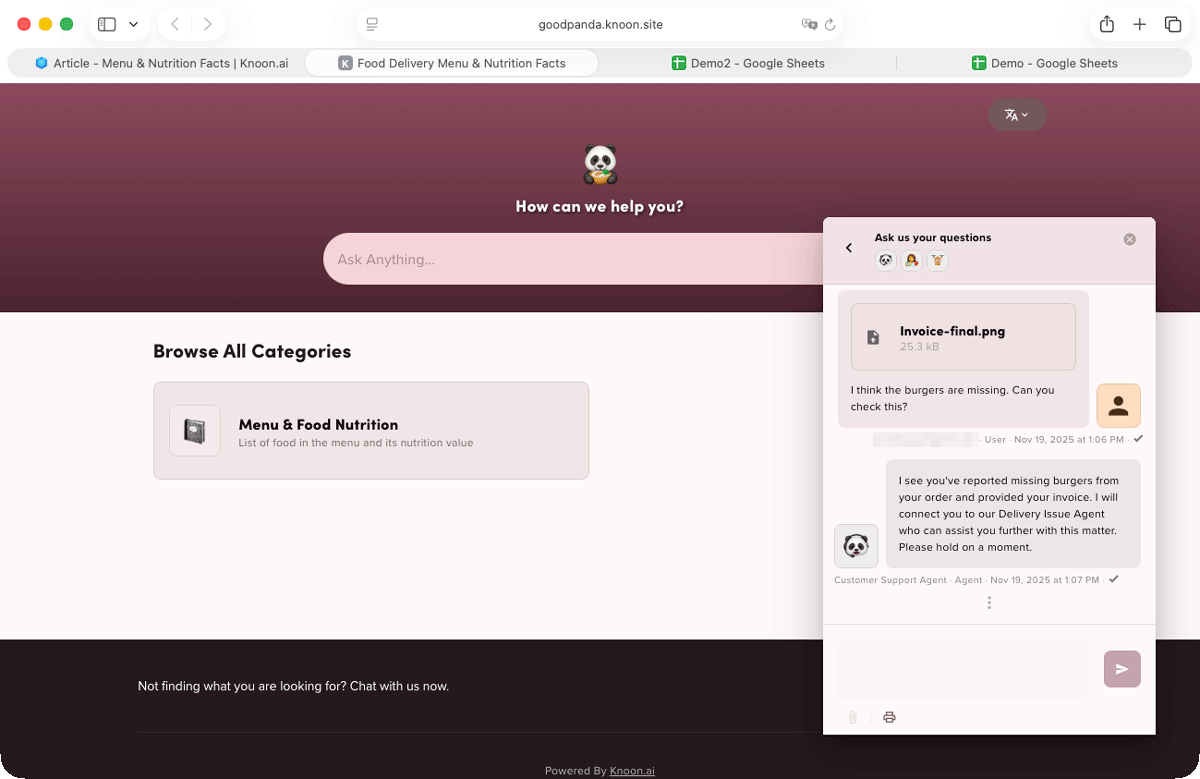Open the translate options via language icon
The image size is (1200, 779).
[x=1012, y=114]
